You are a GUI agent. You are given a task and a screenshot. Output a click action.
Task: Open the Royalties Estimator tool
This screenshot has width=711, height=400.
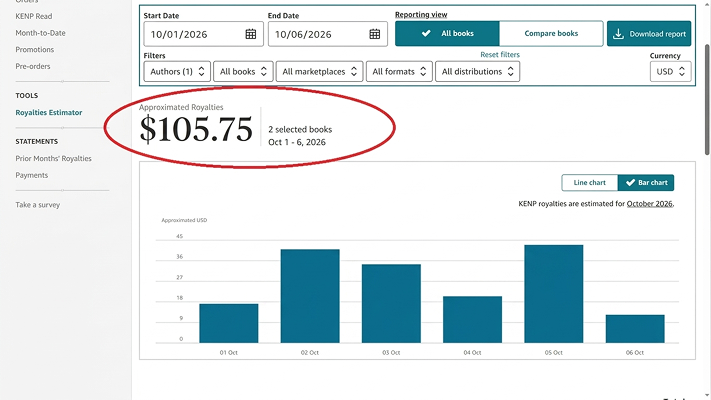[x=49, y=112]
